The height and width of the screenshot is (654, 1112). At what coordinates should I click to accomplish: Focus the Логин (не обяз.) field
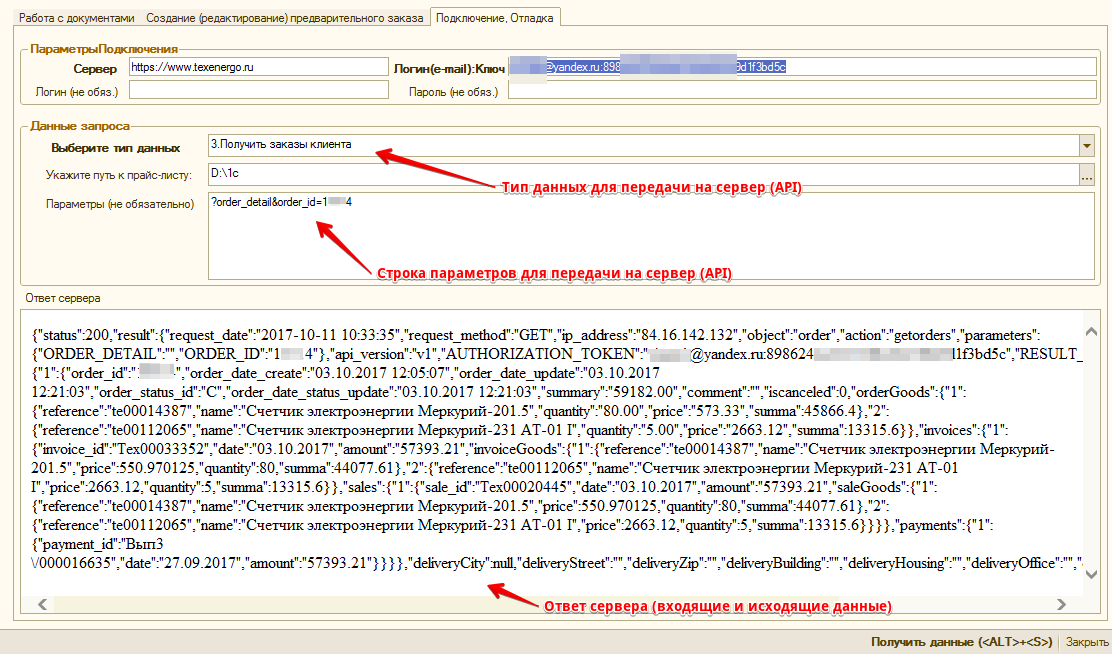tap(257, 91)
